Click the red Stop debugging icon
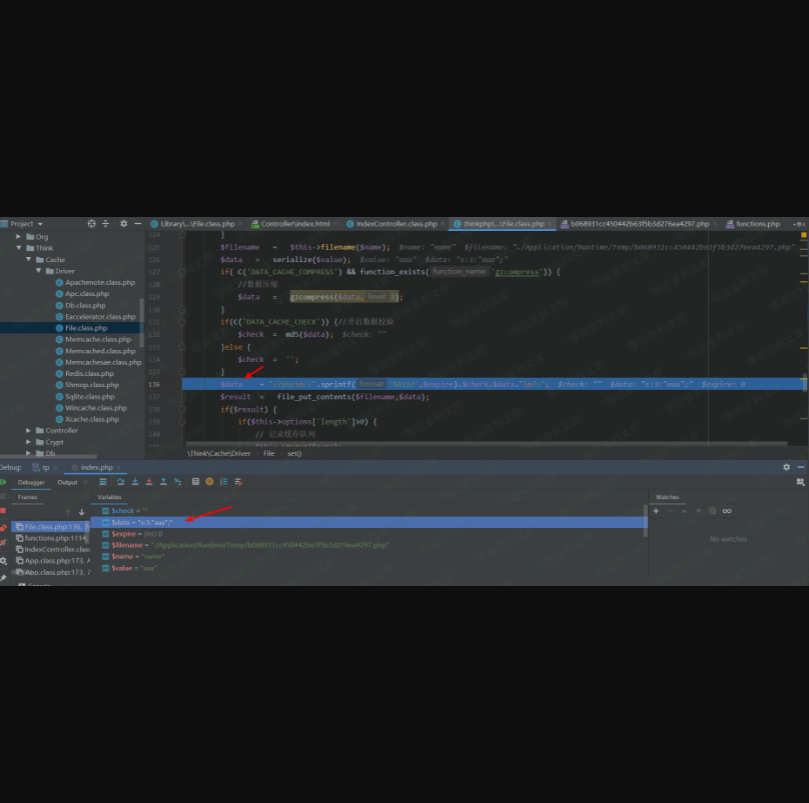The image size is (809, 803). 3,511
